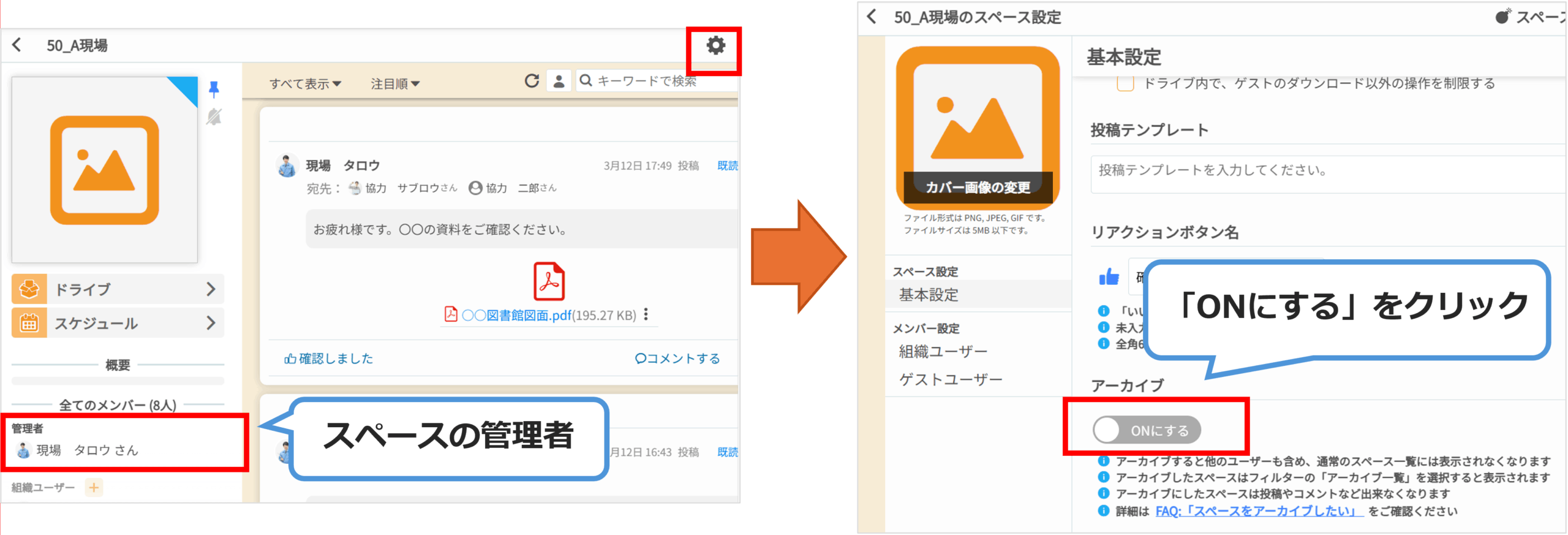Click the plus icon next to 組織ユーザー

pyautogui.click(x=94, y=487)
